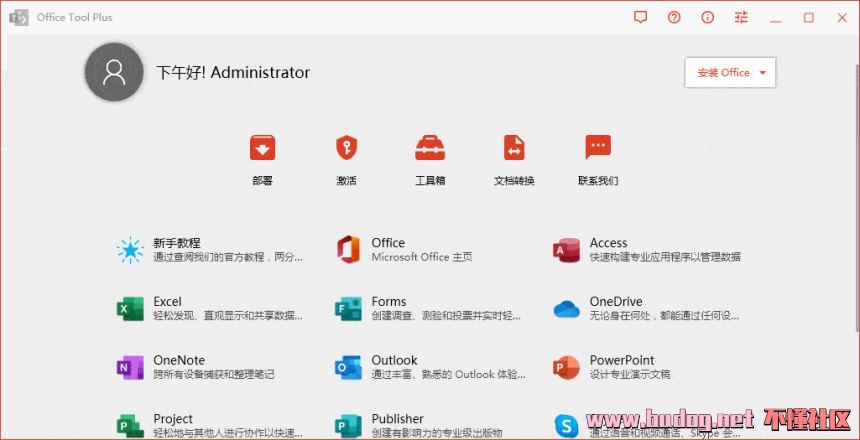Open the Outlook title link
The image size is (860, 440).
394,360
